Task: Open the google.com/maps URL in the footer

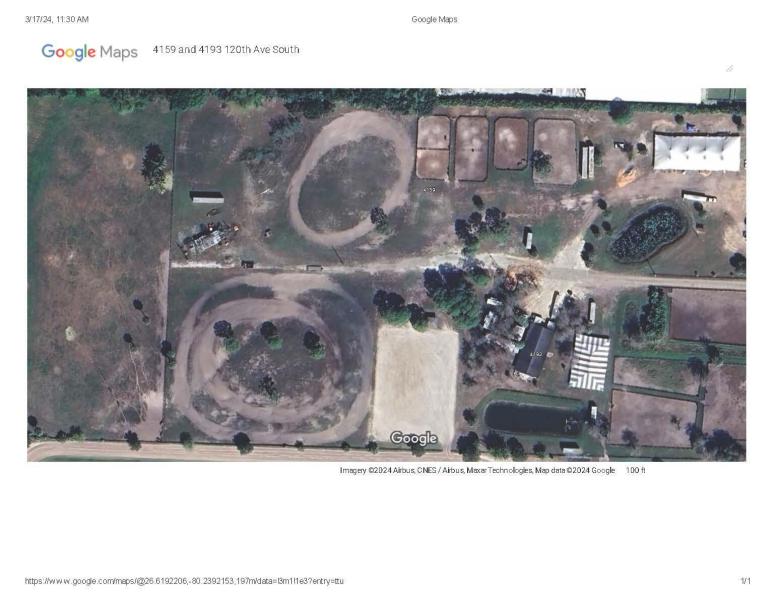Action: [x=184, y=581]
